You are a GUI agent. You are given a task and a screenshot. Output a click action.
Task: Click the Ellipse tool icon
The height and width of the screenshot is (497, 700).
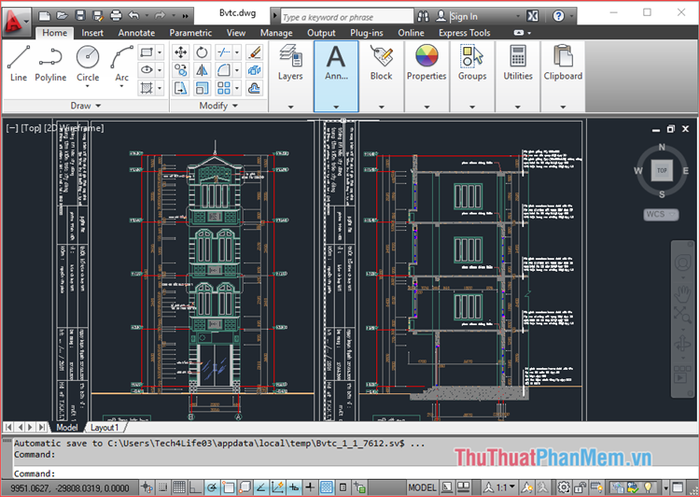click(146, 70)
